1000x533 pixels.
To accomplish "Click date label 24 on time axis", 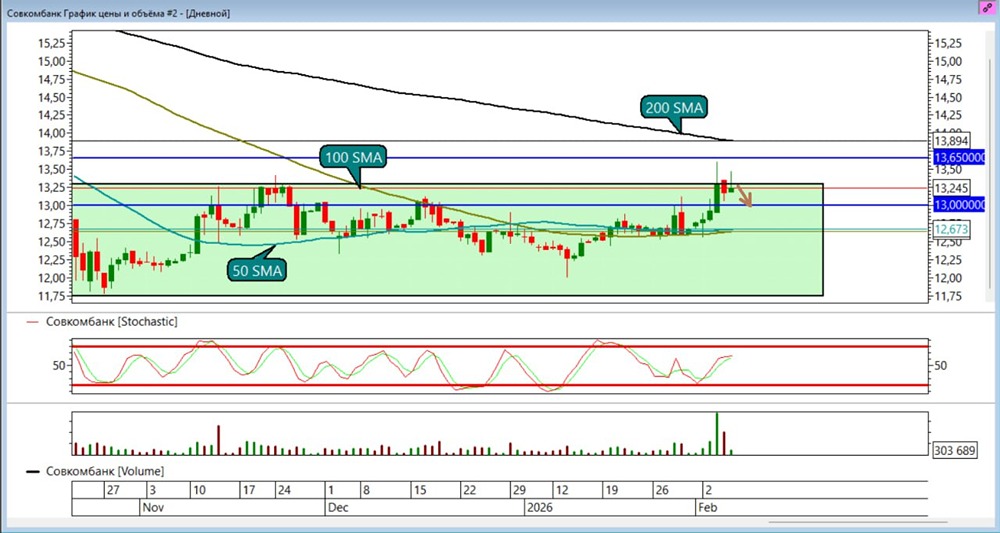I will (284, 491).
